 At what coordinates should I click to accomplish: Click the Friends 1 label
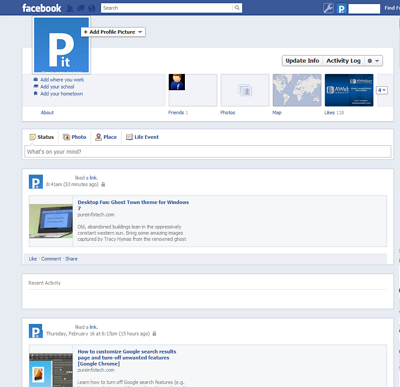pyautogui.click(x=178, y=113)
